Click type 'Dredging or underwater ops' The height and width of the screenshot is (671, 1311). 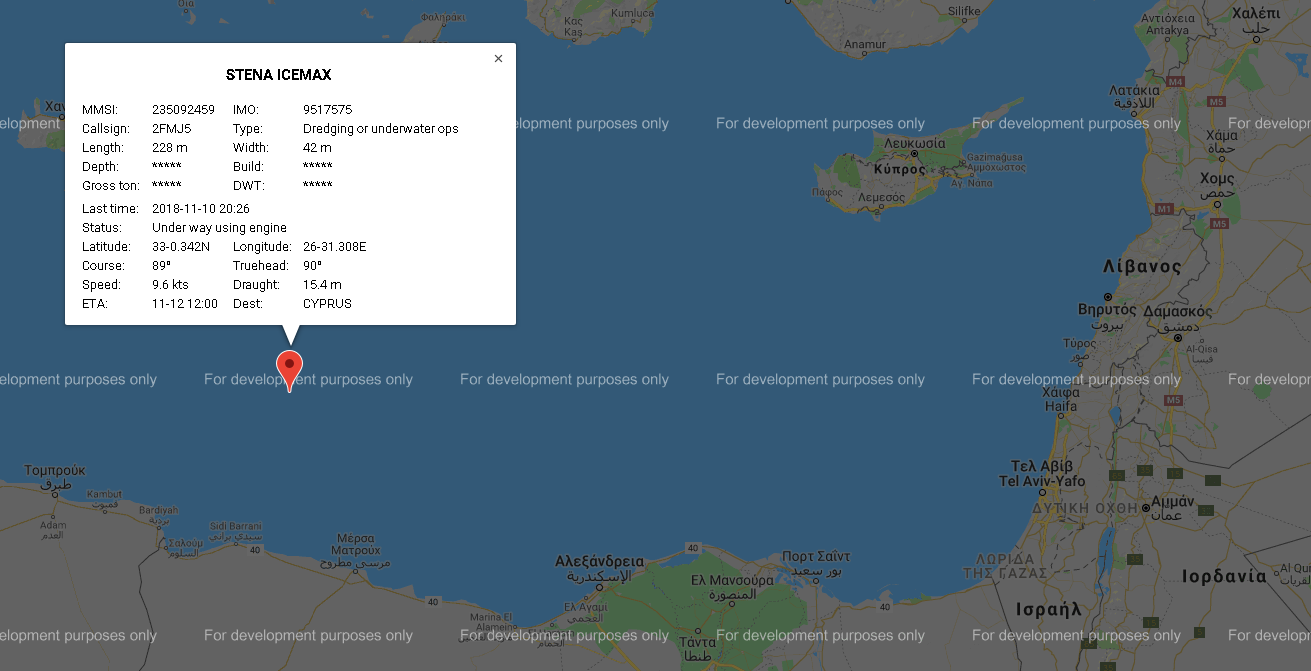(380, 129)
